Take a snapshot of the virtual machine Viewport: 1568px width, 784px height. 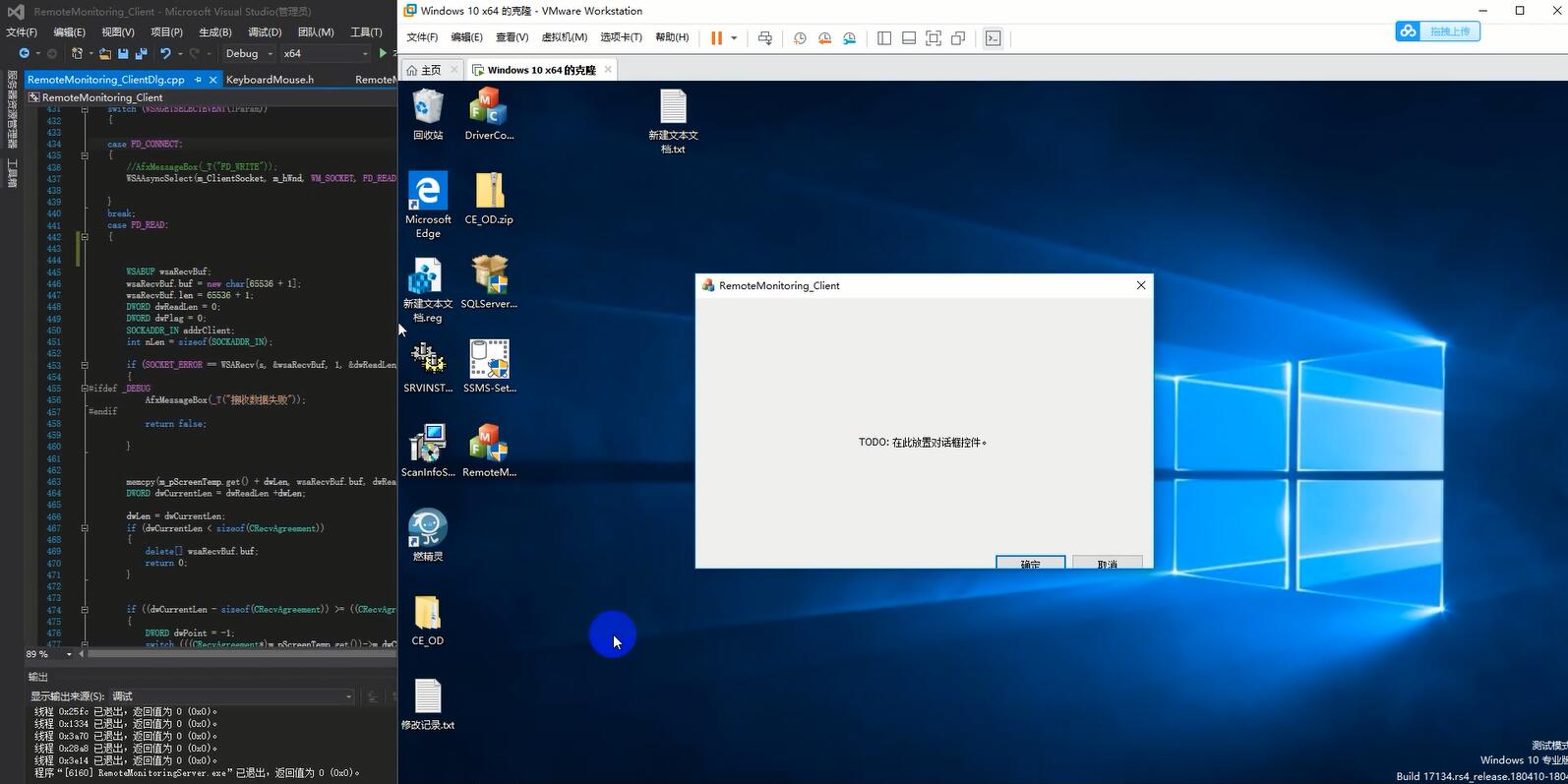coord(800,38)
